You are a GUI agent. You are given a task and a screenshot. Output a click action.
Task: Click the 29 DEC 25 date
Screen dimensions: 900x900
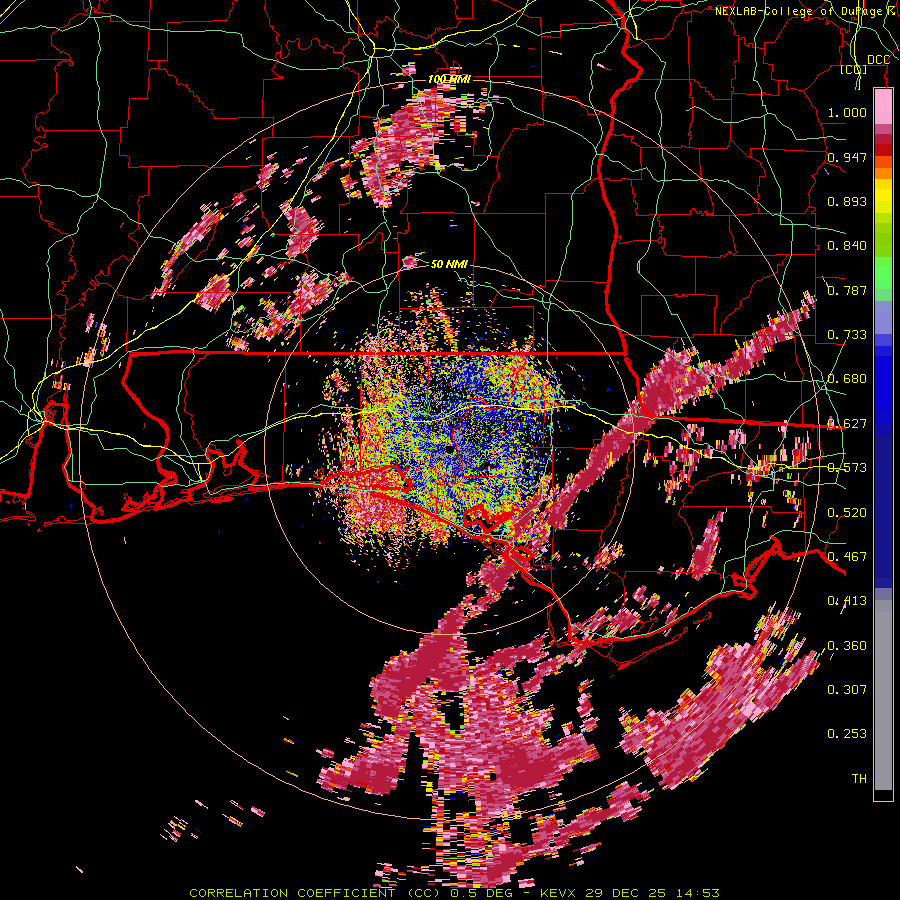626,893
